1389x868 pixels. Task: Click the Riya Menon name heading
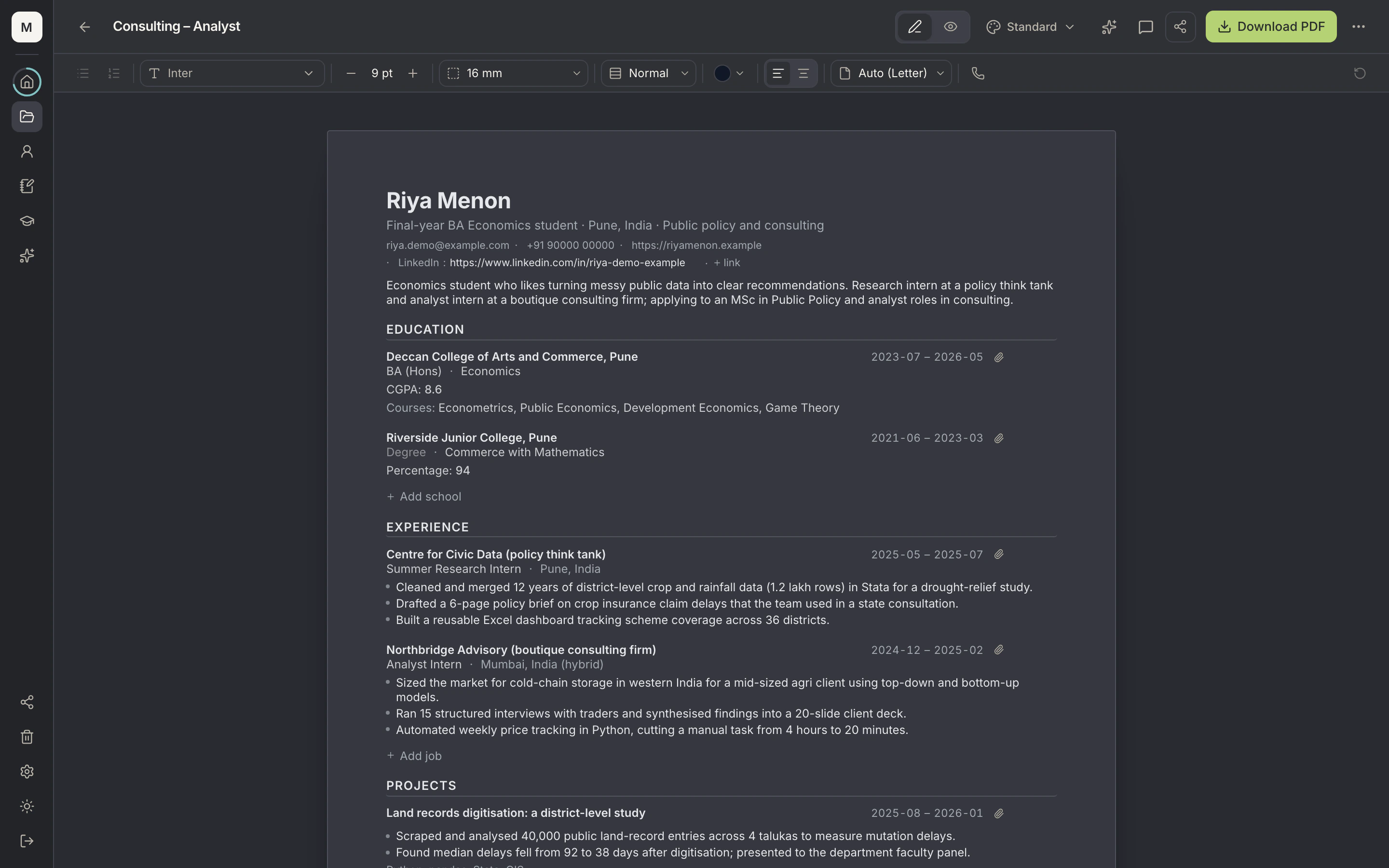[448, 200]
